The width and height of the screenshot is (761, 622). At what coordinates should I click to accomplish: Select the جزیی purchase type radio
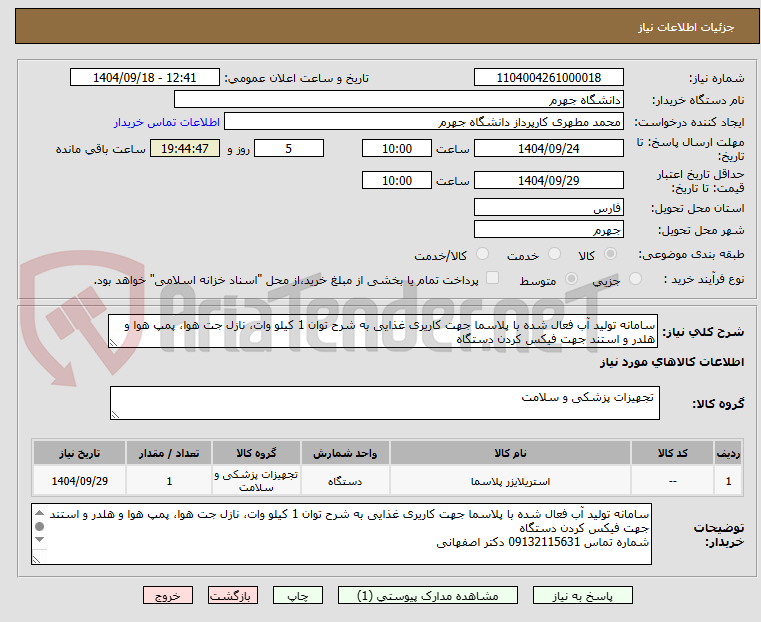(635, 278)
